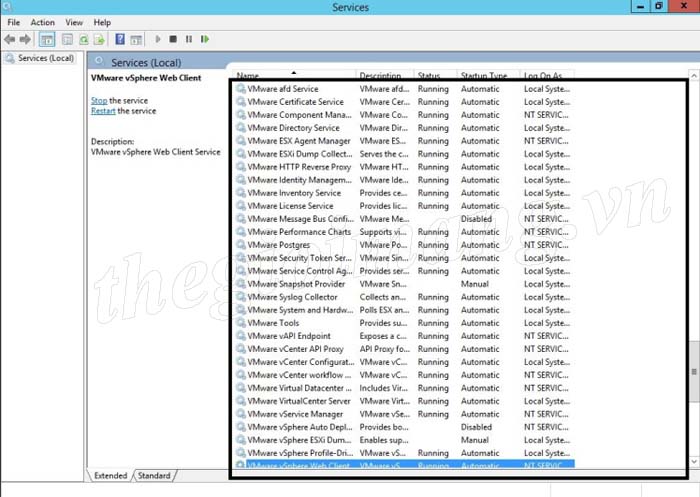Select VMware Message Bus Confi... row
Image resolution: width=700 pixels, height=497 pixels.
coord(405,219)
